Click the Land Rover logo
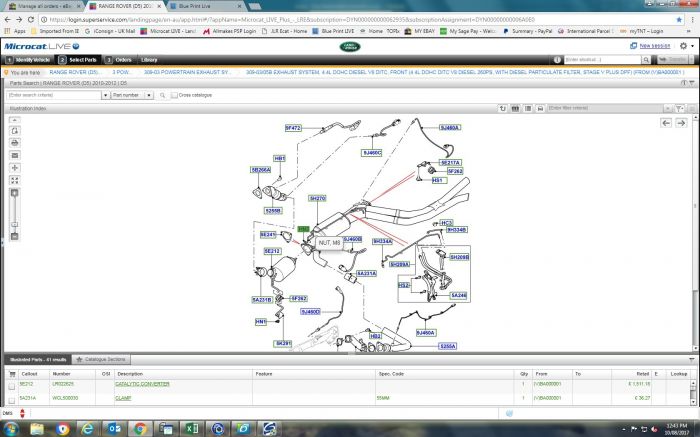700x437 pixels. pos(350,46)
